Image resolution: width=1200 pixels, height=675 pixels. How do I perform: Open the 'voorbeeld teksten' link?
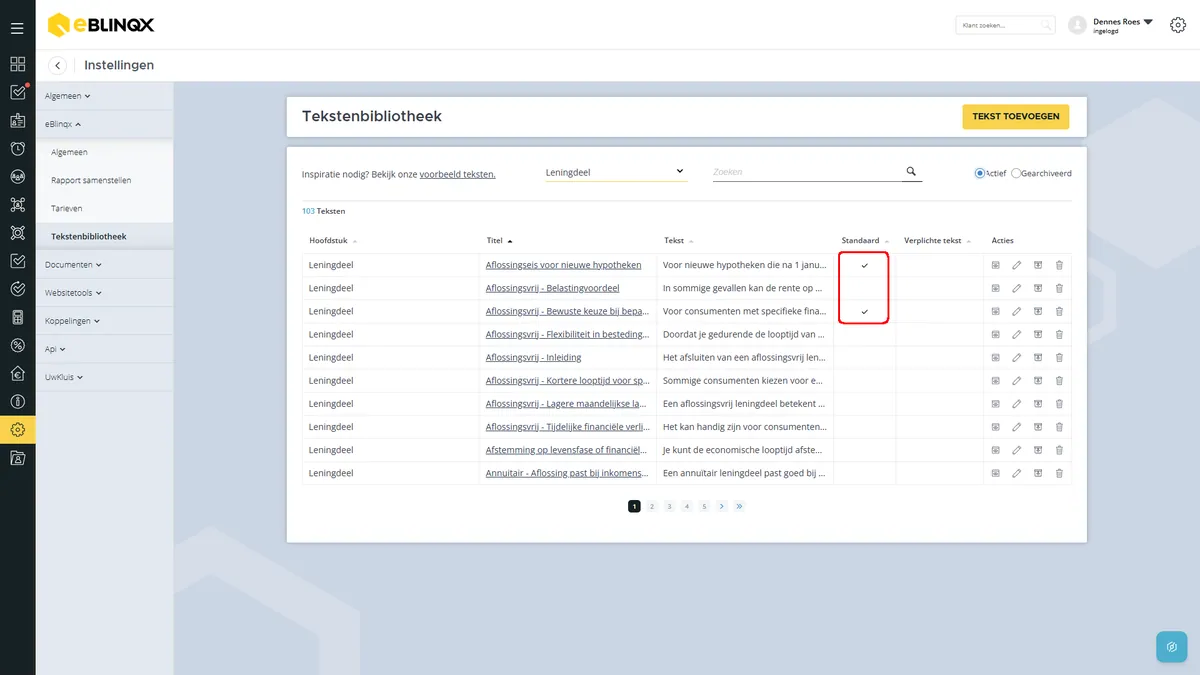point(457,174)
